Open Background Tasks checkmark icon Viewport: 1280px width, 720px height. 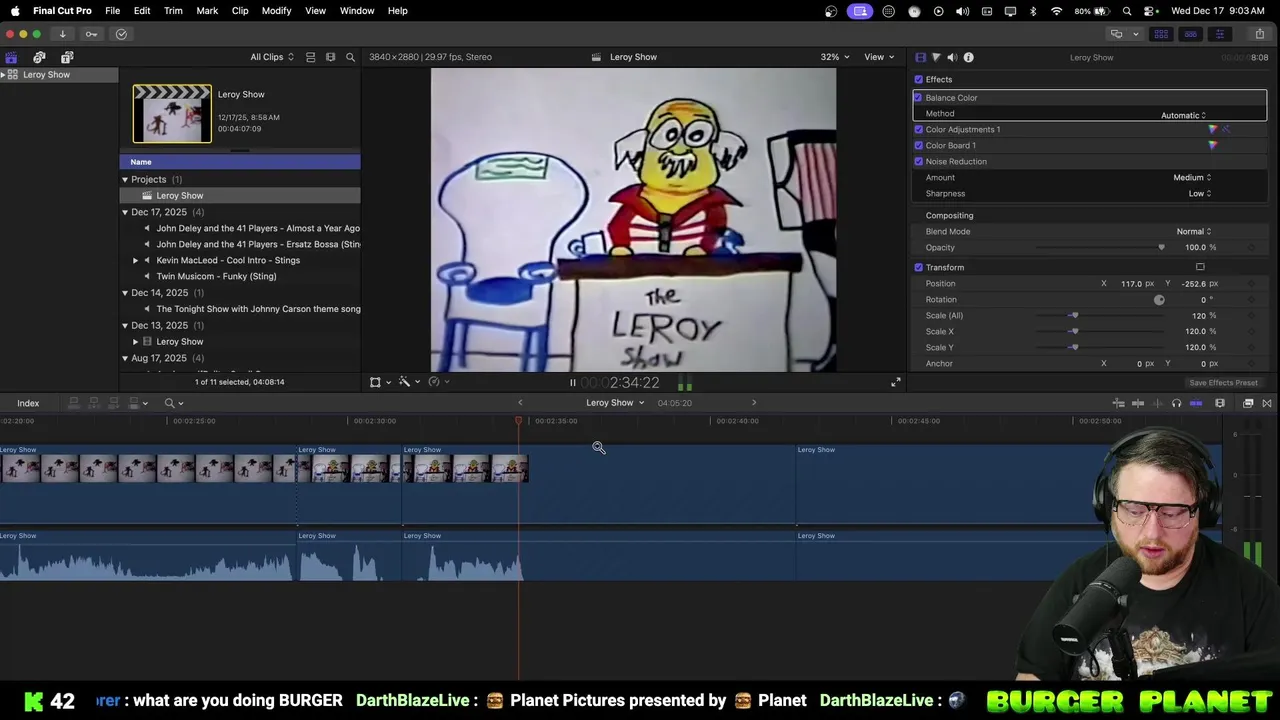121,34
